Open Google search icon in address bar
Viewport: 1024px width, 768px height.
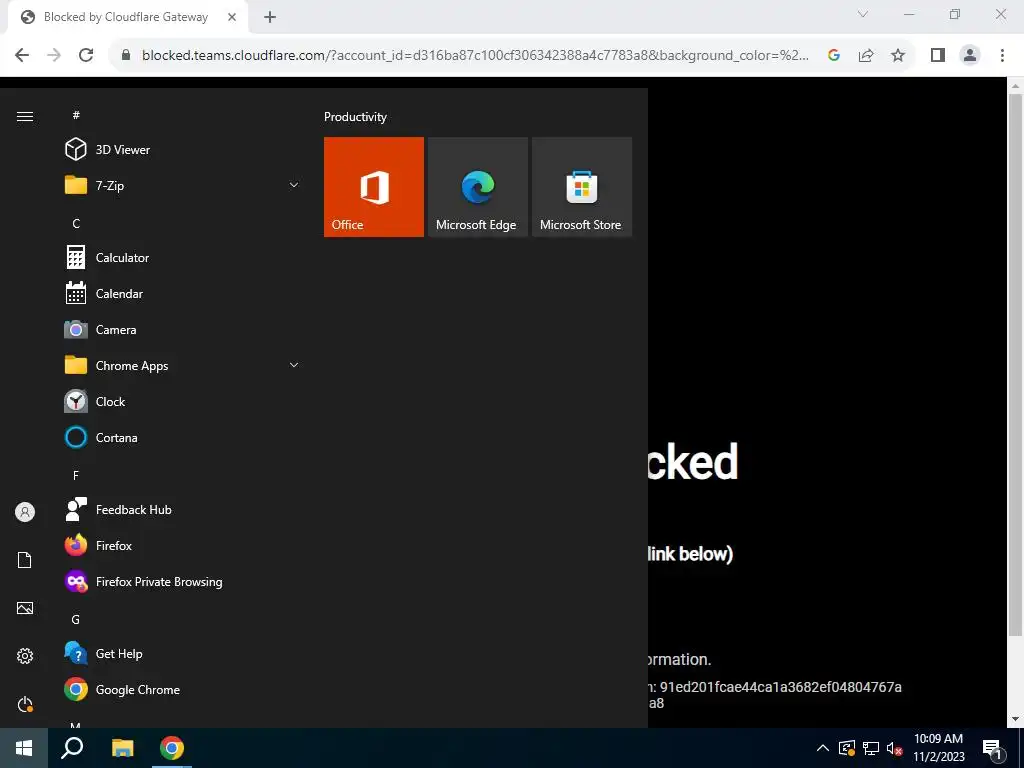click(833, 55)
